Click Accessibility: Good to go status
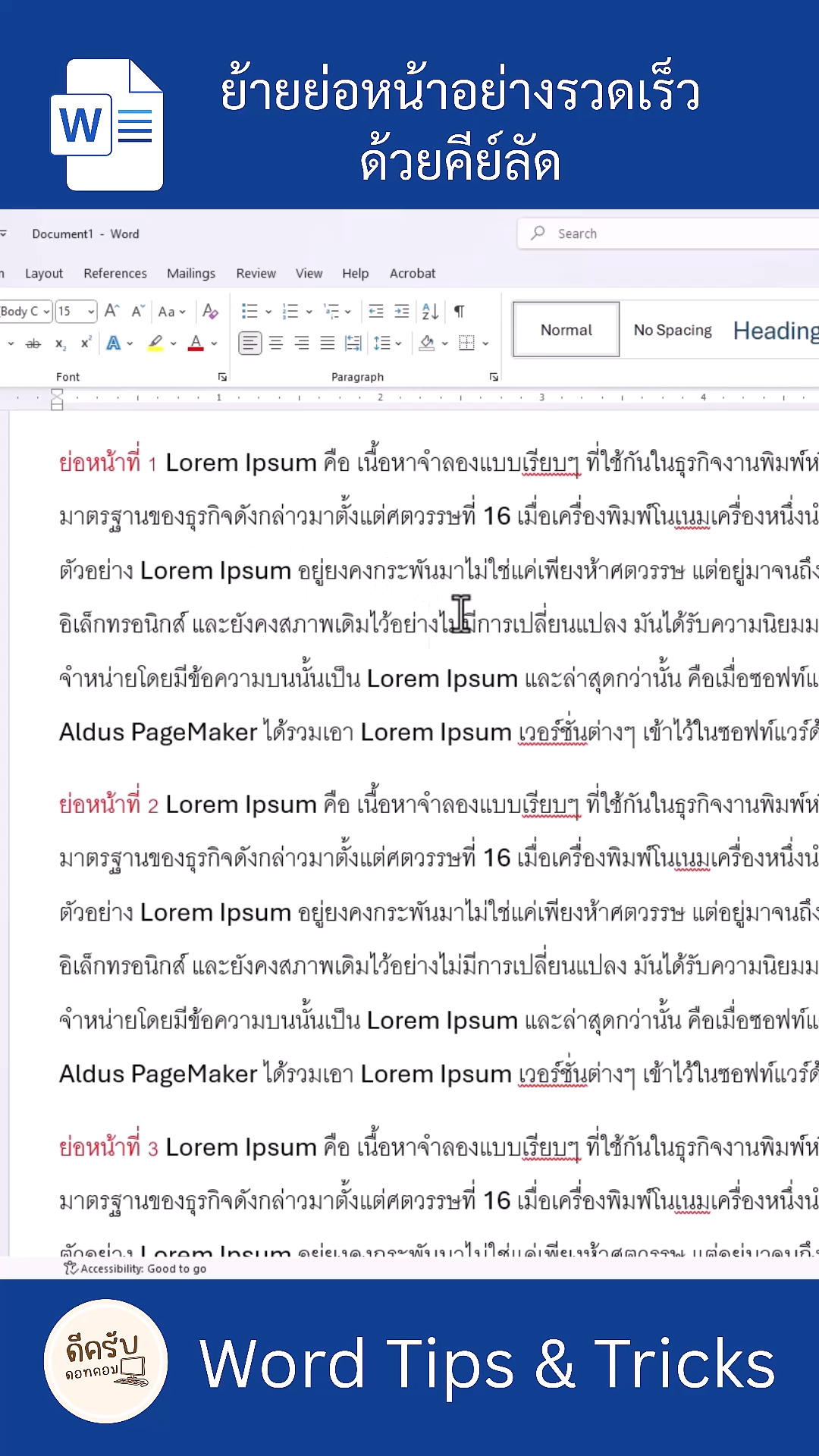 coord(135,1269)
